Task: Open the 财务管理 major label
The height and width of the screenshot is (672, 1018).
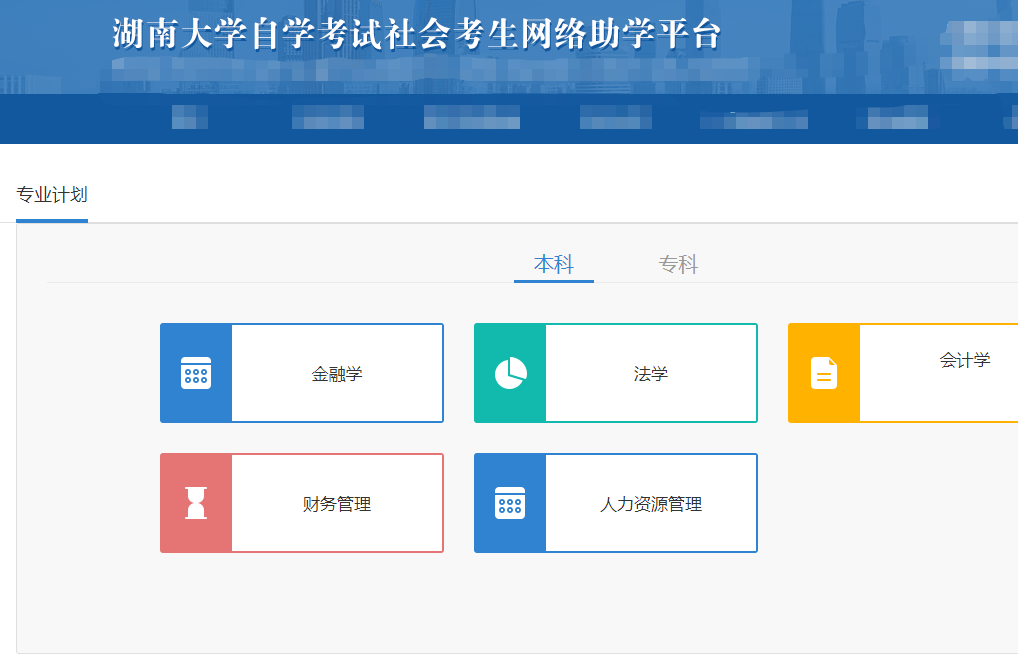Action: pos(337,504)
